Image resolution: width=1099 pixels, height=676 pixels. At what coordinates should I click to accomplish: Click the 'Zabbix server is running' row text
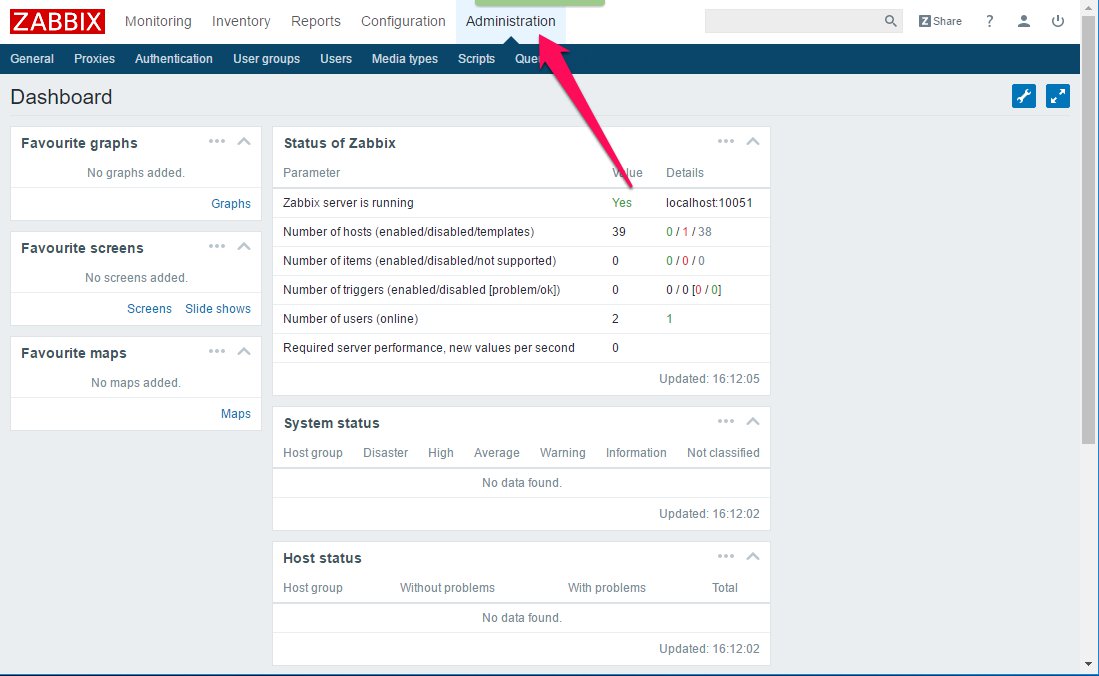tap(348, 203)
